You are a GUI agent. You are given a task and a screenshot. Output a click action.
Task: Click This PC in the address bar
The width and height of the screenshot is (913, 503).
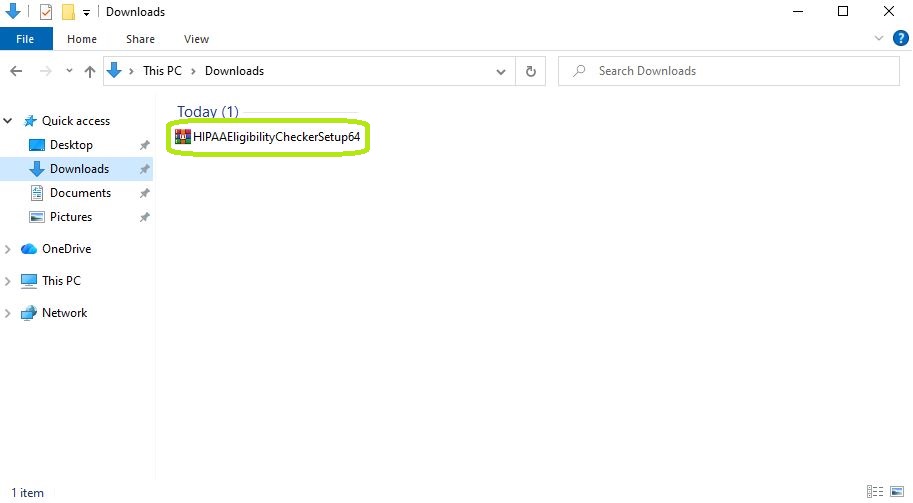[162, 70]
